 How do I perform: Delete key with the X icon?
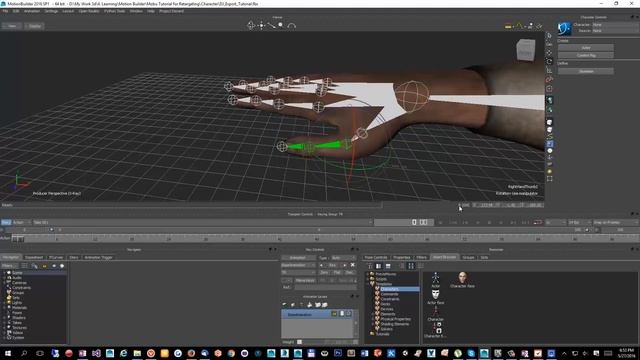(353, 265)
